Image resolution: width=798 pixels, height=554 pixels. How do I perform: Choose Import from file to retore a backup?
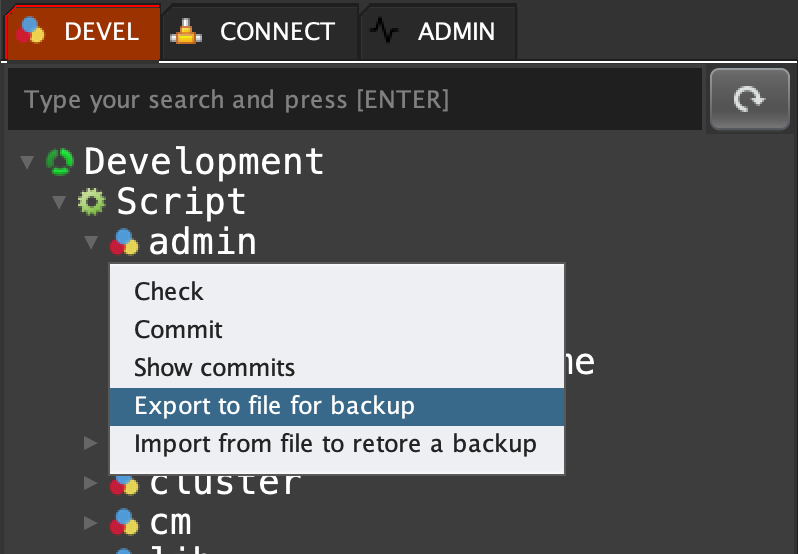pos(335,443)
